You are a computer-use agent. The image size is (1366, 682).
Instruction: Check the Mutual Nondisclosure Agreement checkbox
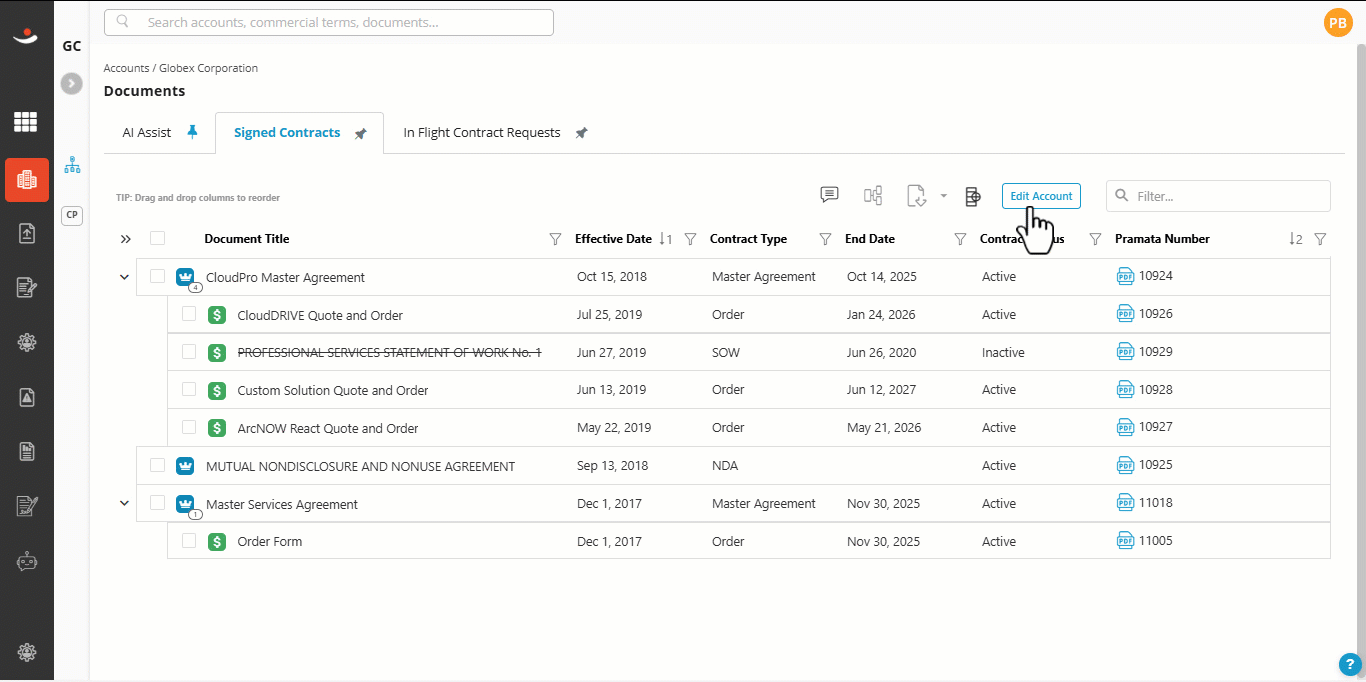pyautogui.click(x=157, y=465)
